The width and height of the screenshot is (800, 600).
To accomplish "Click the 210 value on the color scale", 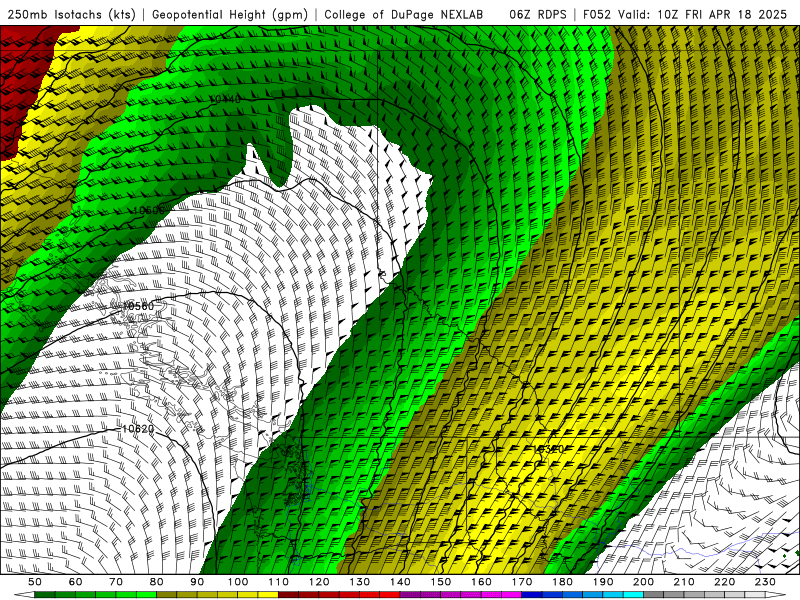I will (684, 582).
